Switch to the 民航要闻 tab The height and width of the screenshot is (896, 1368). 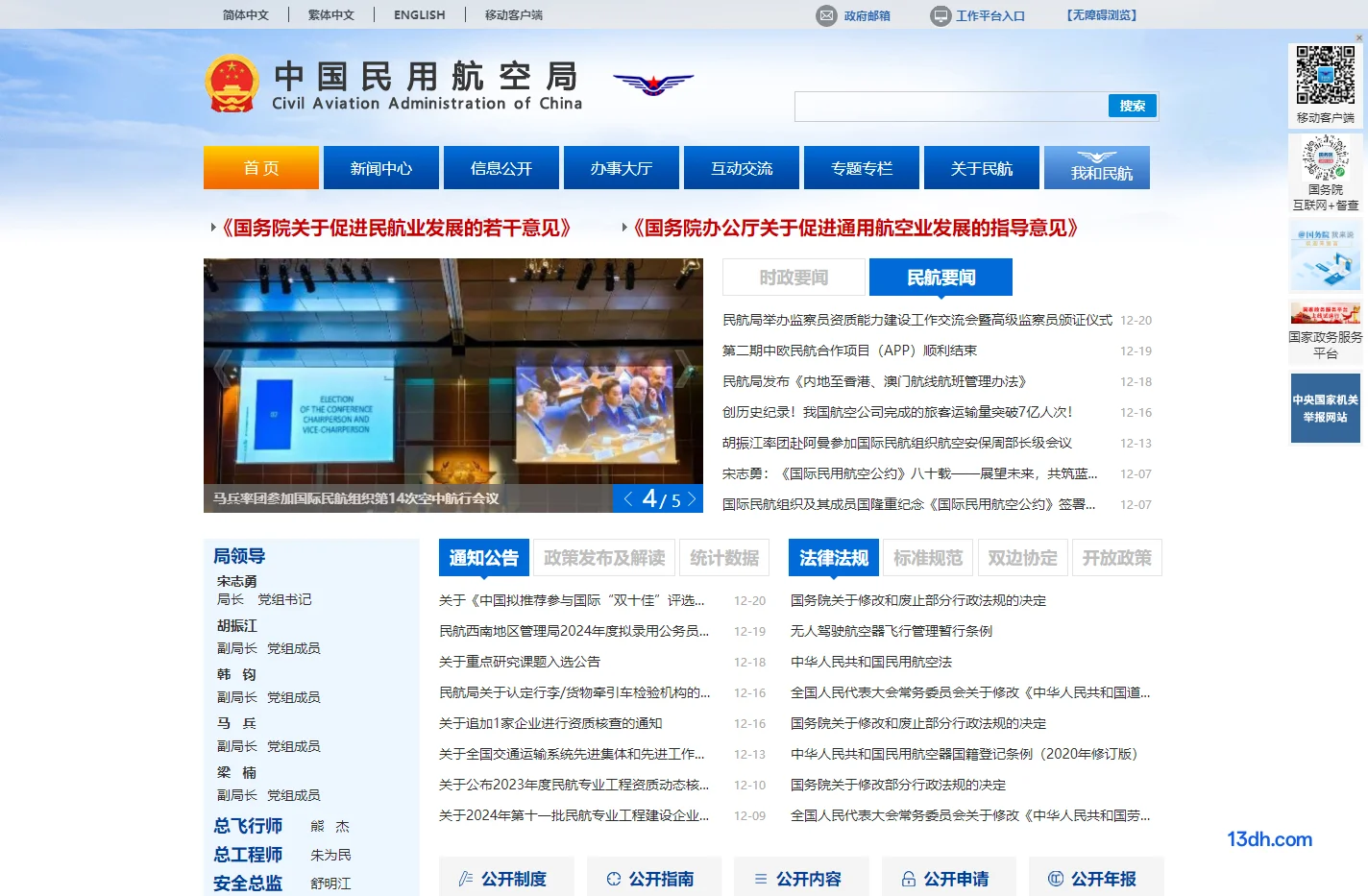(x=941, y=278)
